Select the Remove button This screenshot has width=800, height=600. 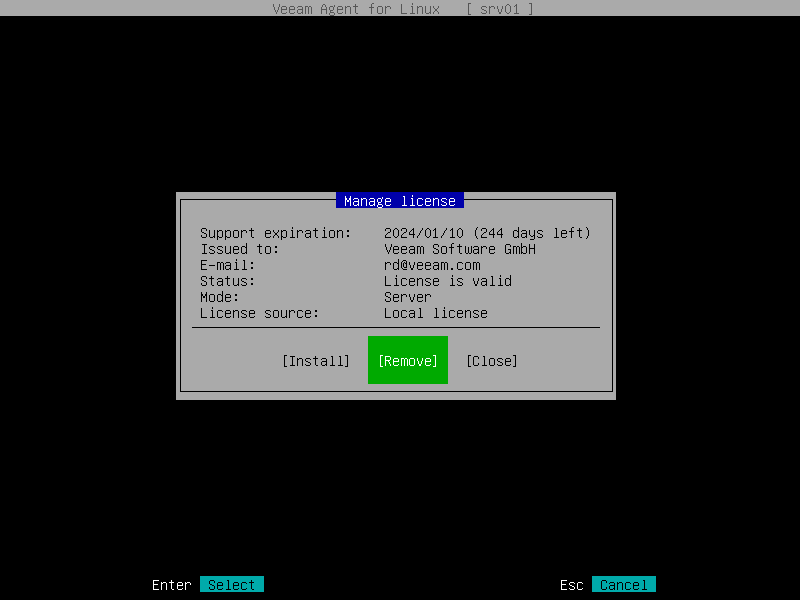click(x=407, y=361)
